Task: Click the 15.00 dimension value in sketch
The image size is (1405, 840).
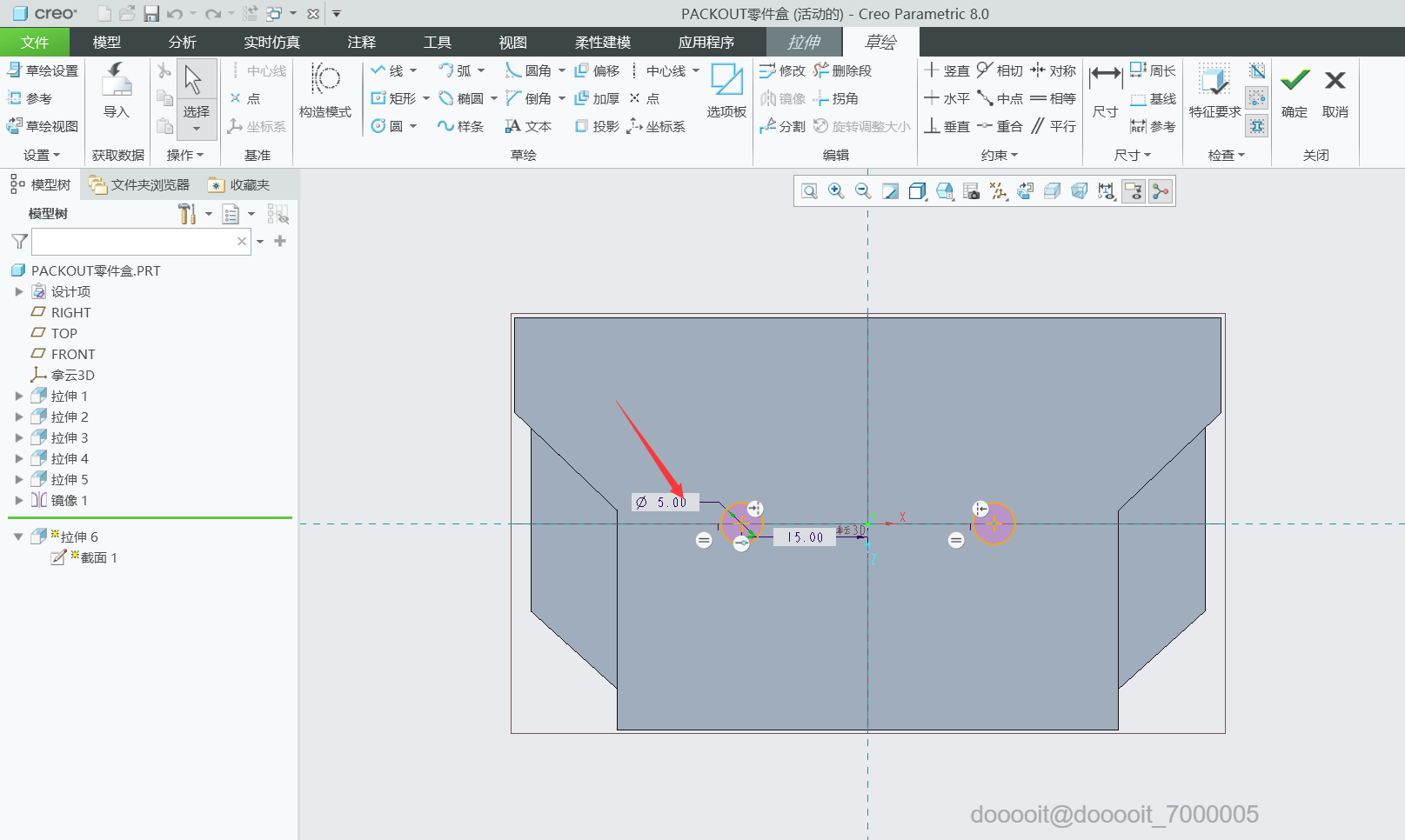Action: click(x=805, y=537)
